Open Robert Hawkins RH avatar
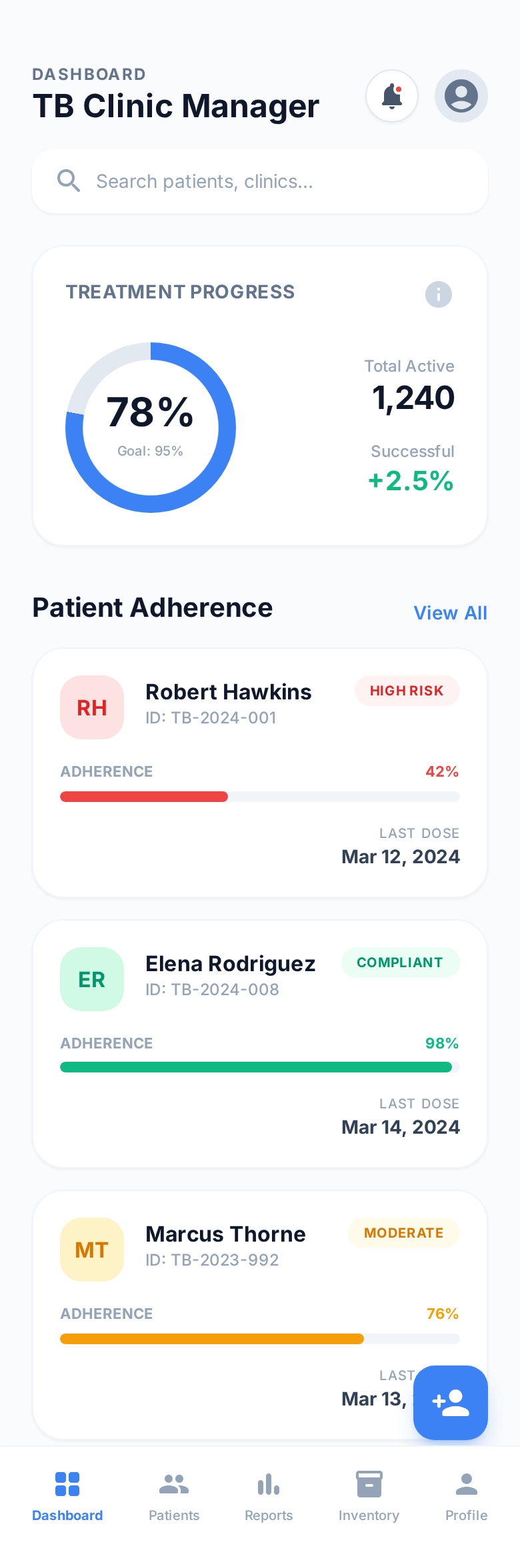The width and height of the screenshot is (520, 1568). 92,707
